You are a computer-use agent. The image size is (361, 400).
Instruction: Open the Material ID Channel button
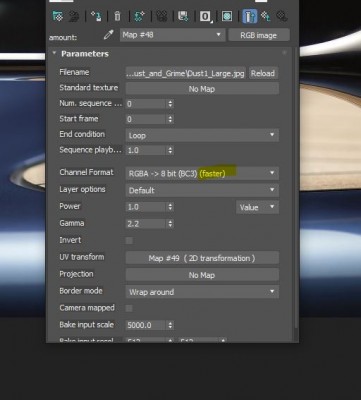[x=205, y=16]
